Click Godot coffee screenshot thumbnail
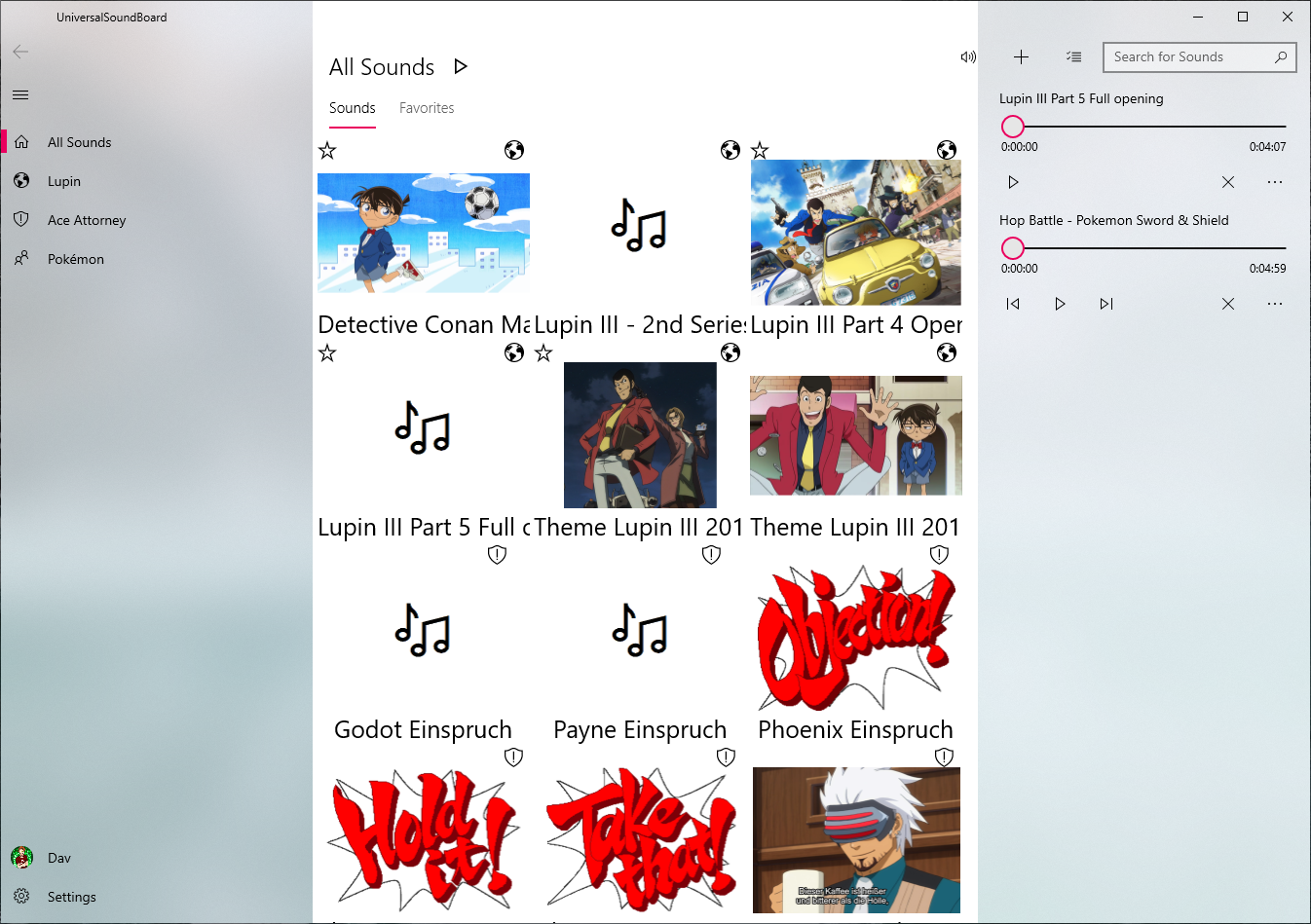This screenshot has height=924, width=1311. (856, 840)
